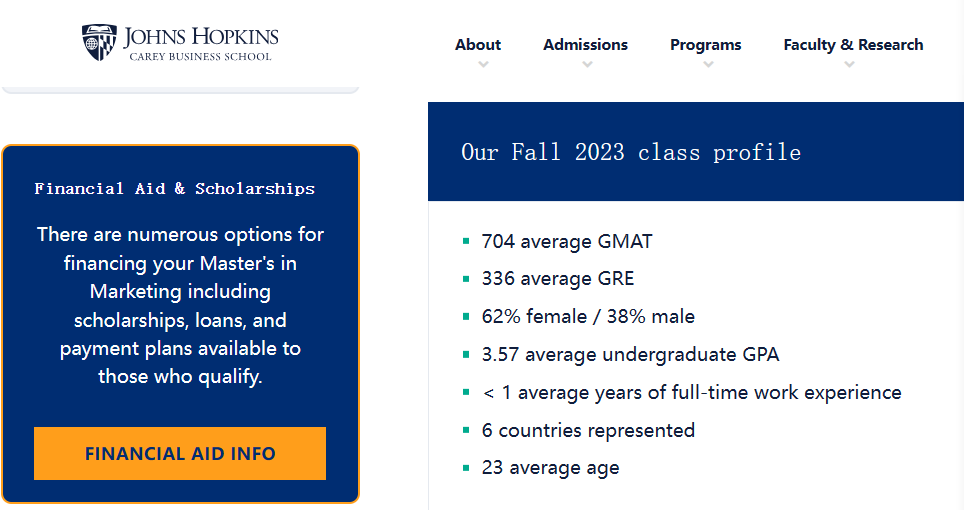This screenshot has width=964, height=510.
Task: Click the 3.57 average undergraduate GPA line
Action: (629, 355)
